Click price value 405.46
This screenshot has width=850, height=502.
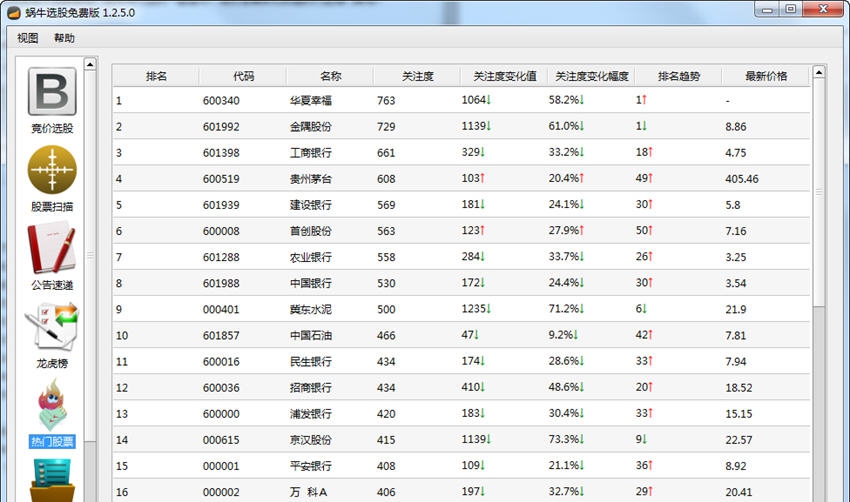tap(742, 178)
